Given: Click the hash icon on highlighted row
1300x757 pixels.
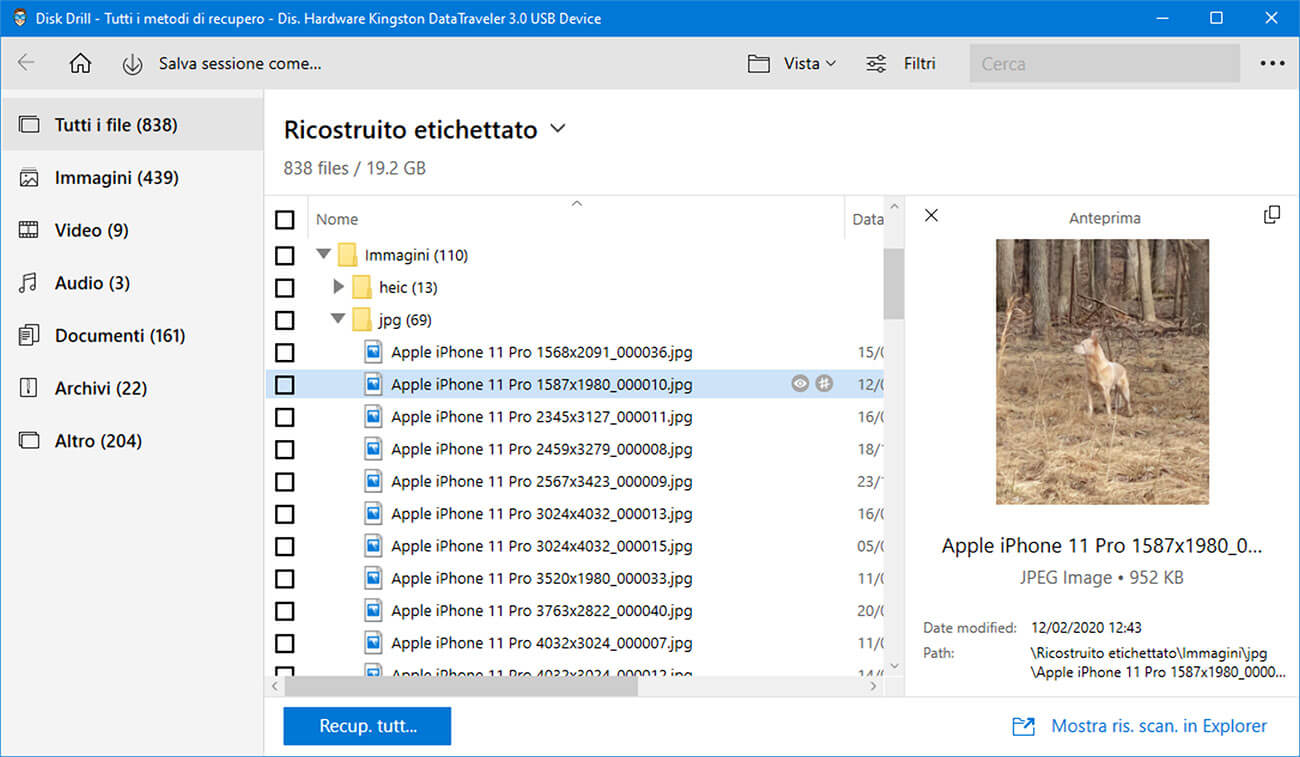Looking at the screenshot, I should [824, 383].
